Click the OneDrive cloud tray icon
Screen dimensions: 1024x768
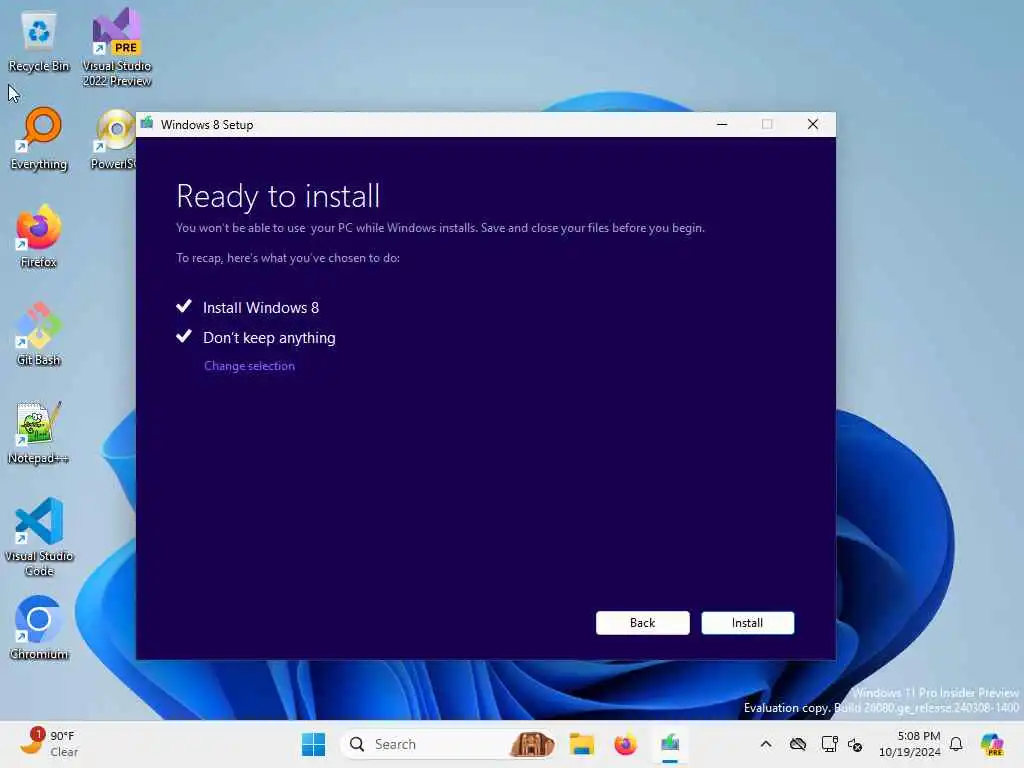(x=797, y=744)
